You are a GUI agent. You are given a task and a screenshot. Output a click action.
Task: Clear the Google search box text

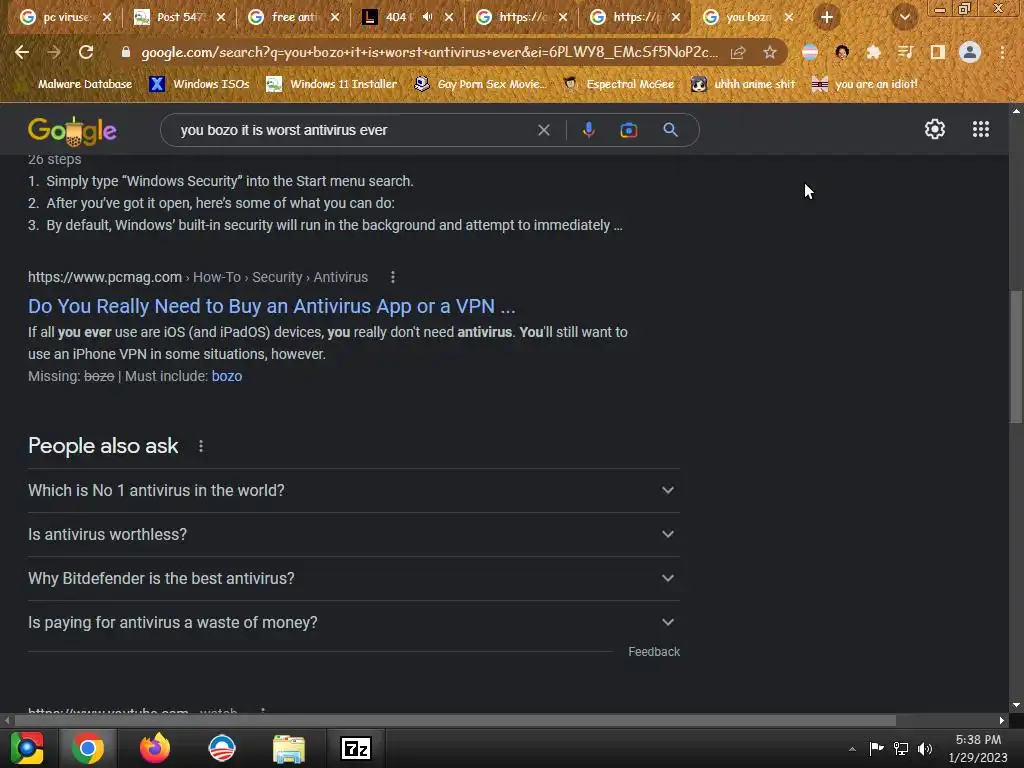coord(543,130)
